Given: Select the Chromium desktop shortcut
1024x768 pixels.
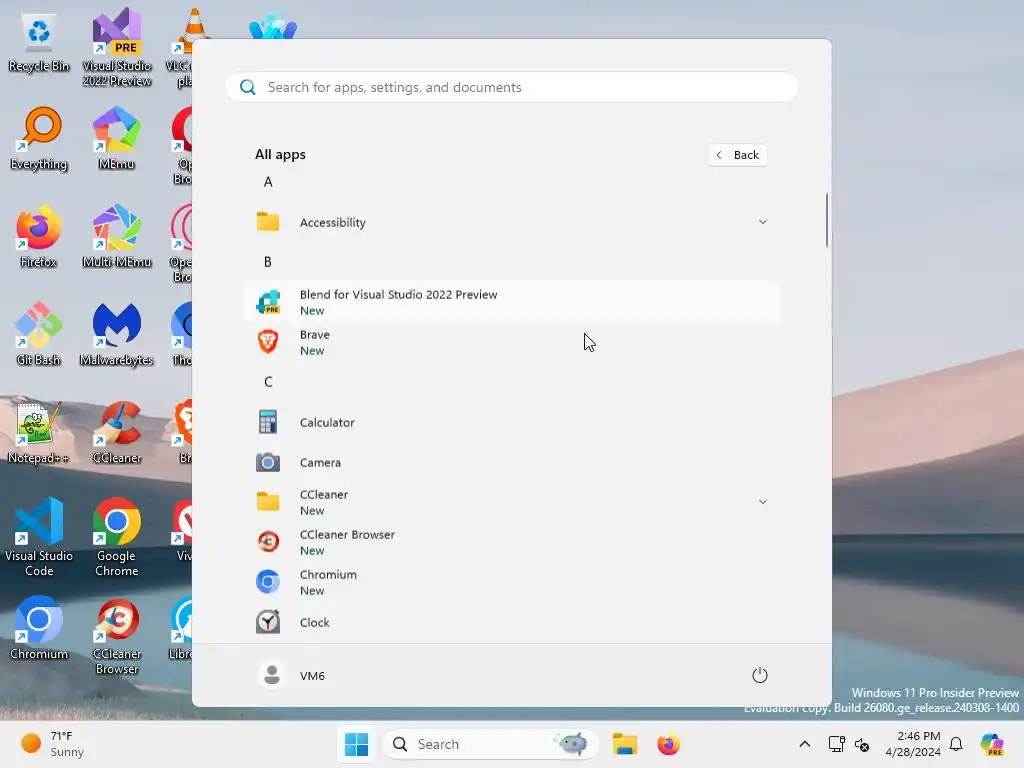Looking at the screenshot, I should 39,629.
